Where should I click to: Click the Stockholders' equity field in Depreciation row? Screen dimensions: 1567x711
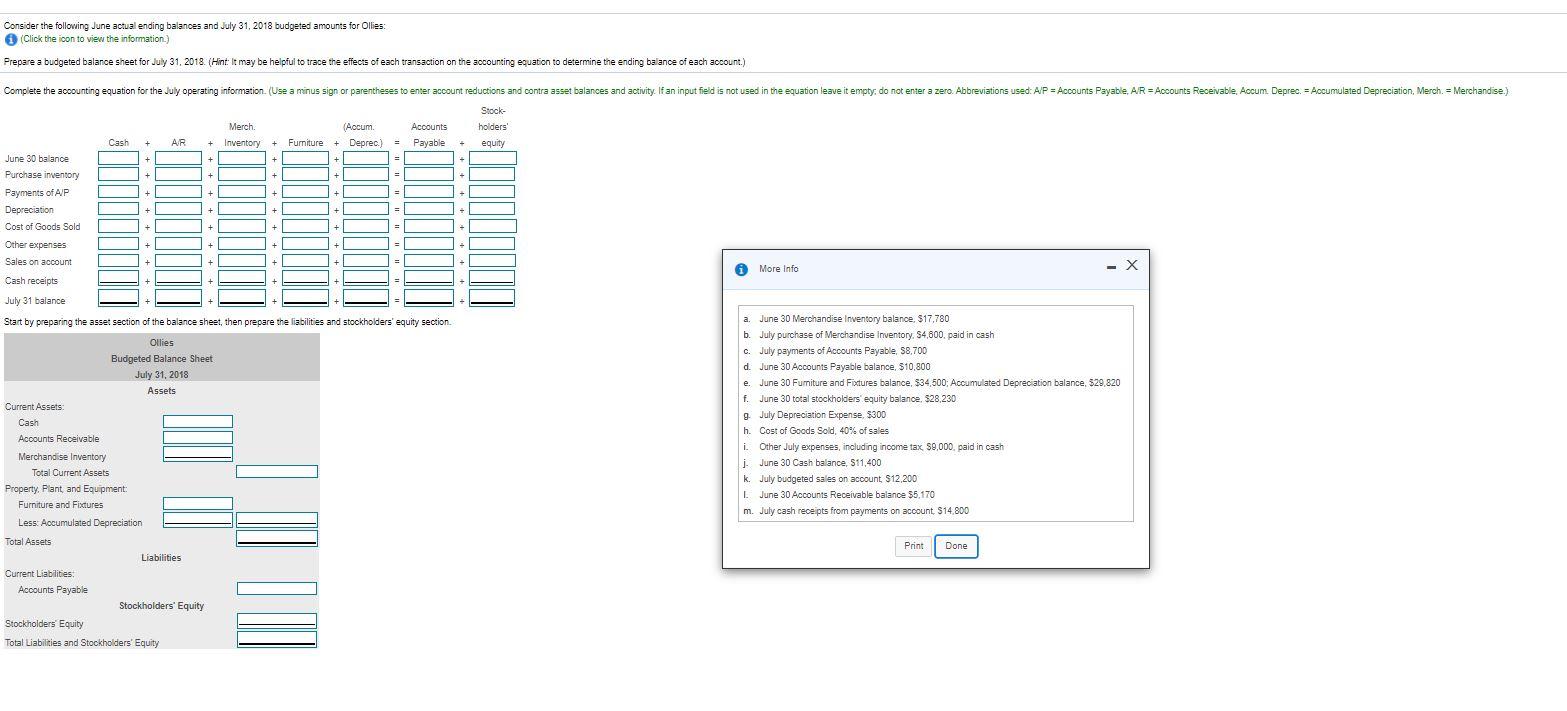click(x=493, y=209)
